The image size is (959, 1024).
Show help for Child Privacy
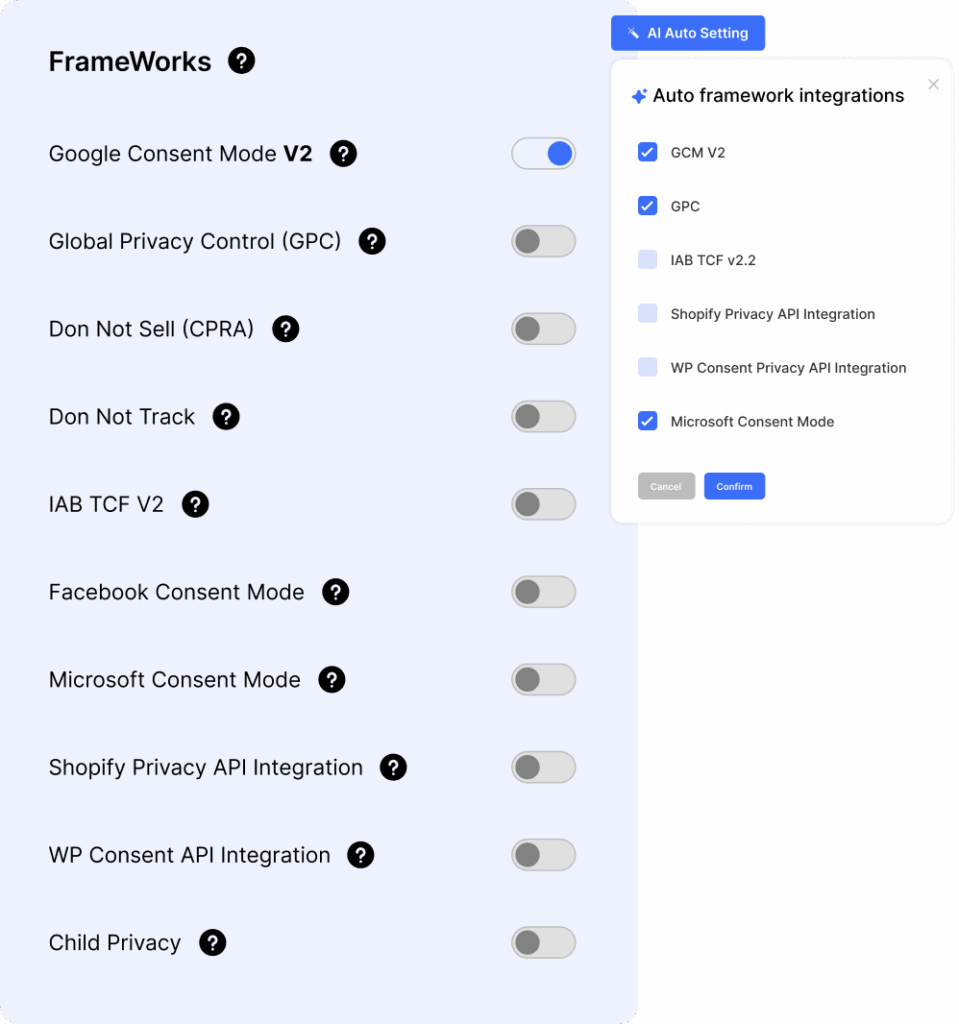click(212, 943)
